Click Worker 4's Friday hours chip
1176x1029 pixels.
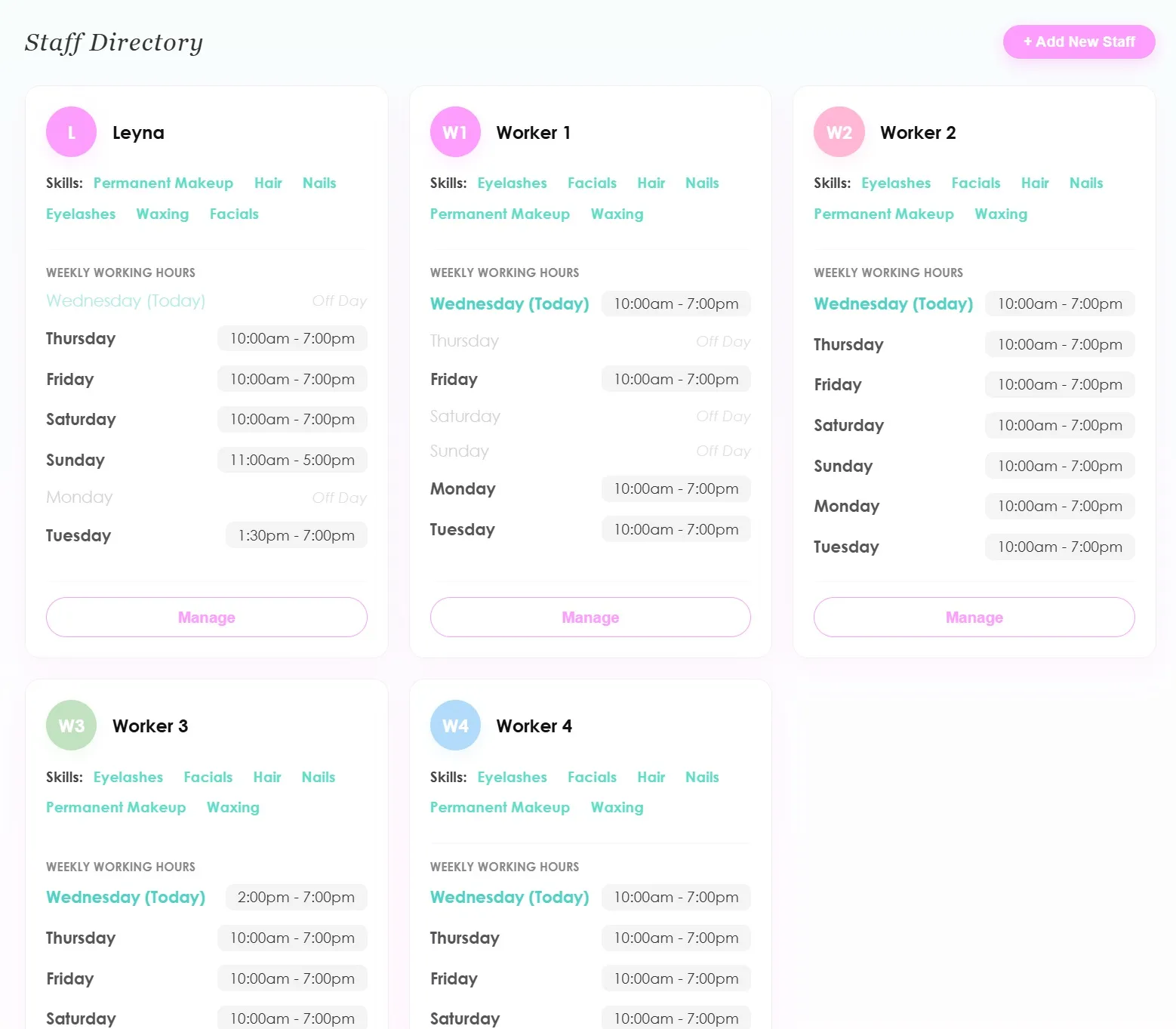coord(676,978)
